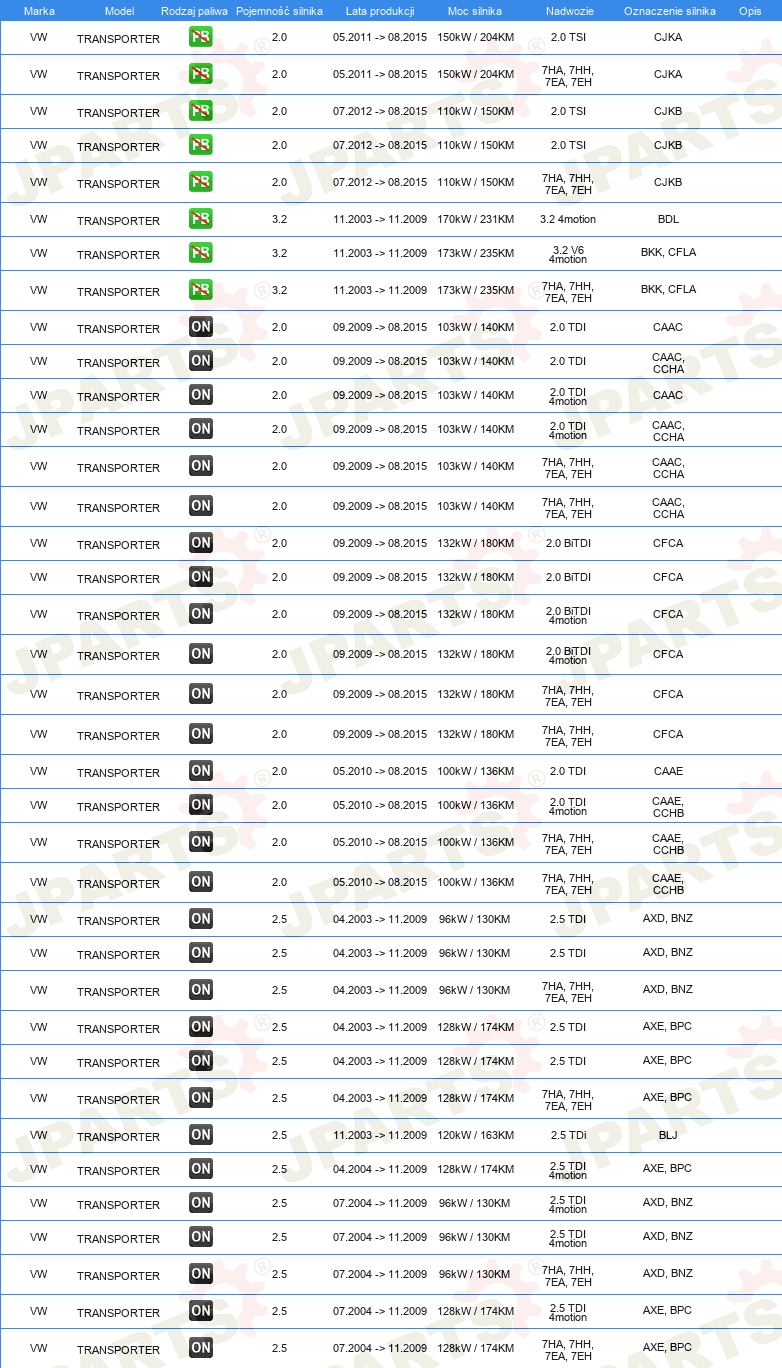Click 7HA, 7HH body in 07.2004 AXD, BNZ row
This screenshot has width=782, height=1368.
click(x=568, y=1275)
